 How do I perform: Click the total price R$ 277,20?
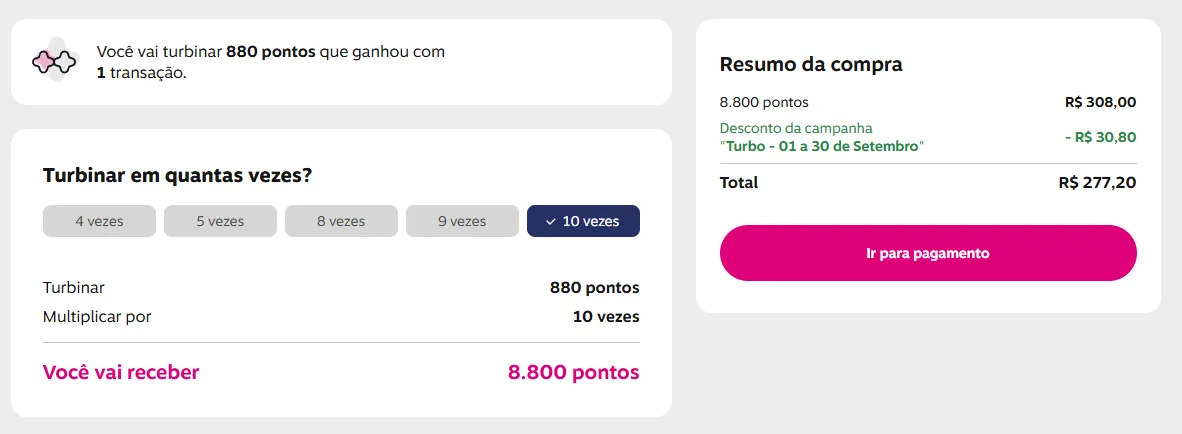[1097, 183]
